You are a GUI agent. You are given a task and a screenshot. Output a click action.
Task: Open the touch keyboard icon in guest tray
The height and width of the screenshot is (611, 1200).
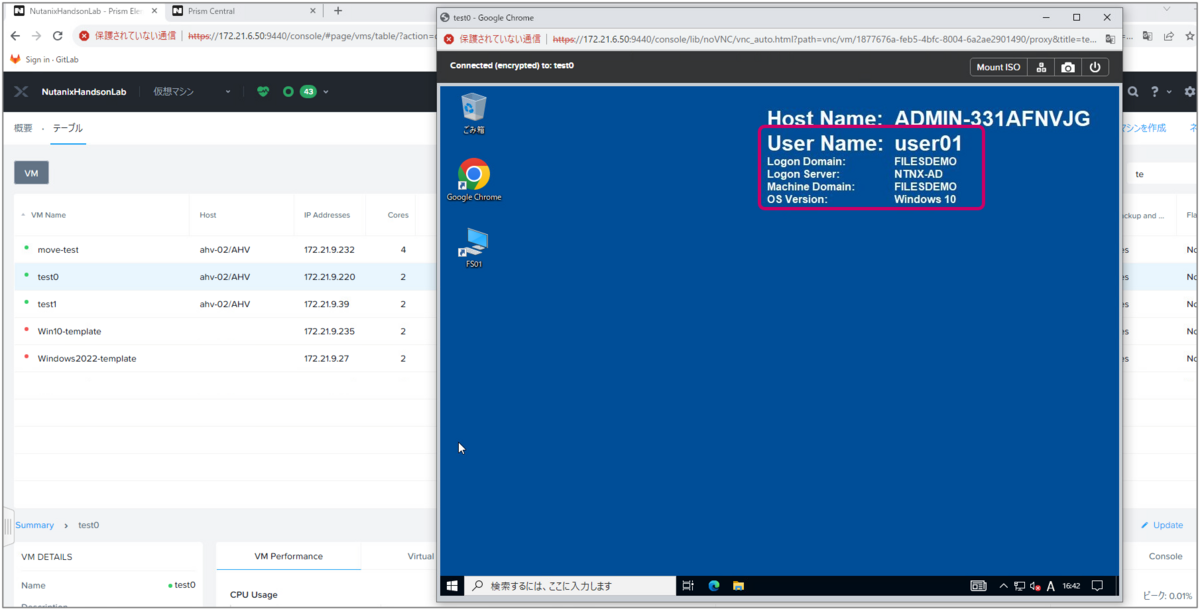[x=979, y=586]
